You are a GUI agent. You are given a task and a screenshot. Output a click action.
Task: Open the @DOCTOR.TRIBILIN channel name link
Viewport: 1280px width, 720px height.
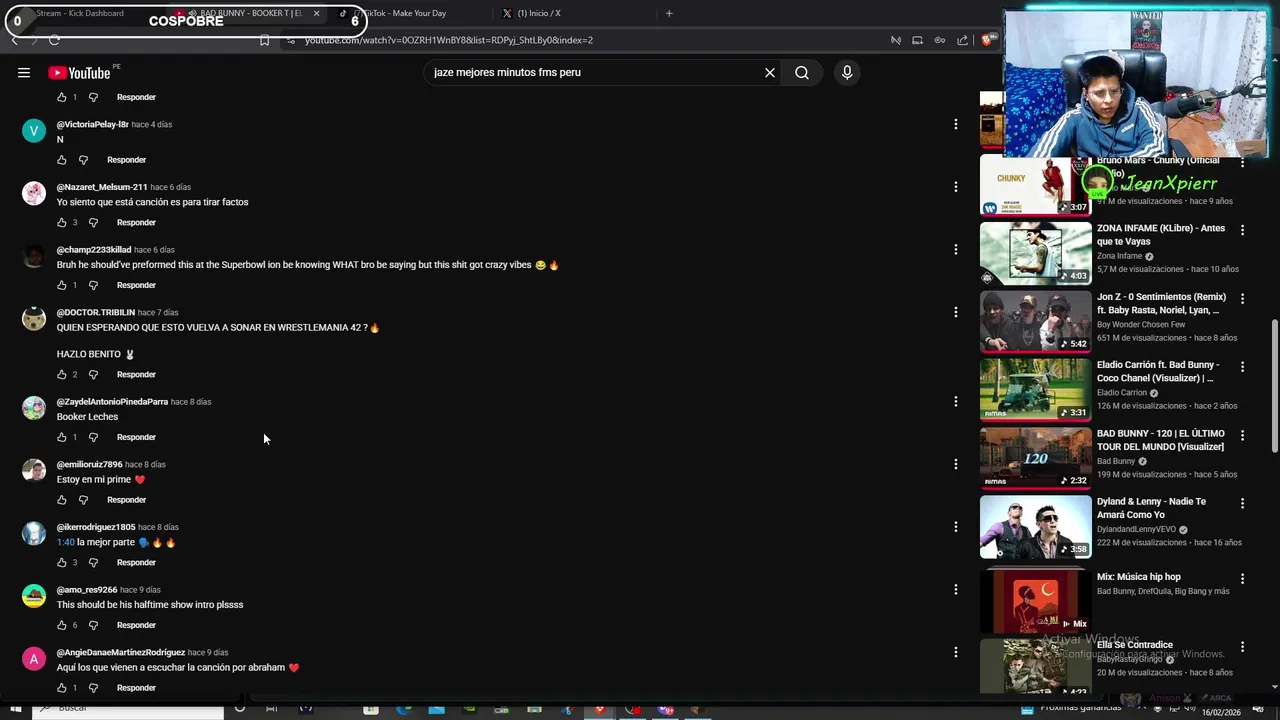(x=96, y=312)
